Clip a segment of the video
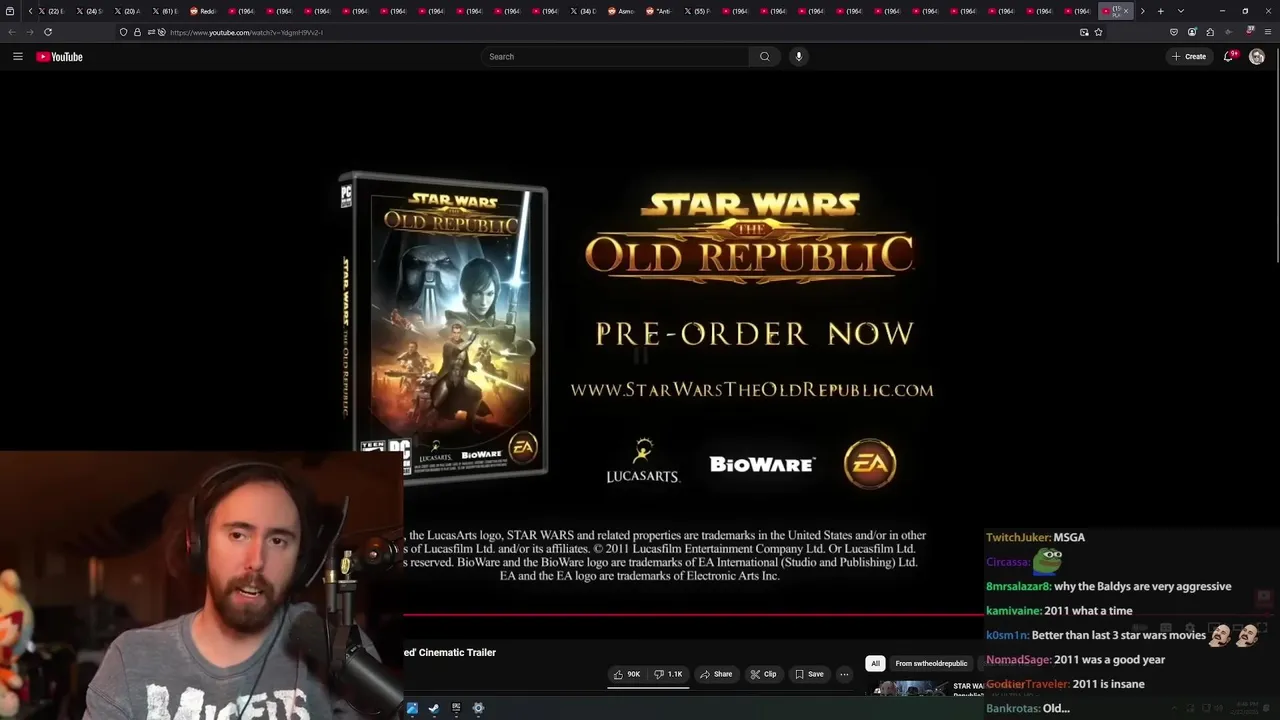The height and width of the screenshot is (720, 1280). (763, 674)
